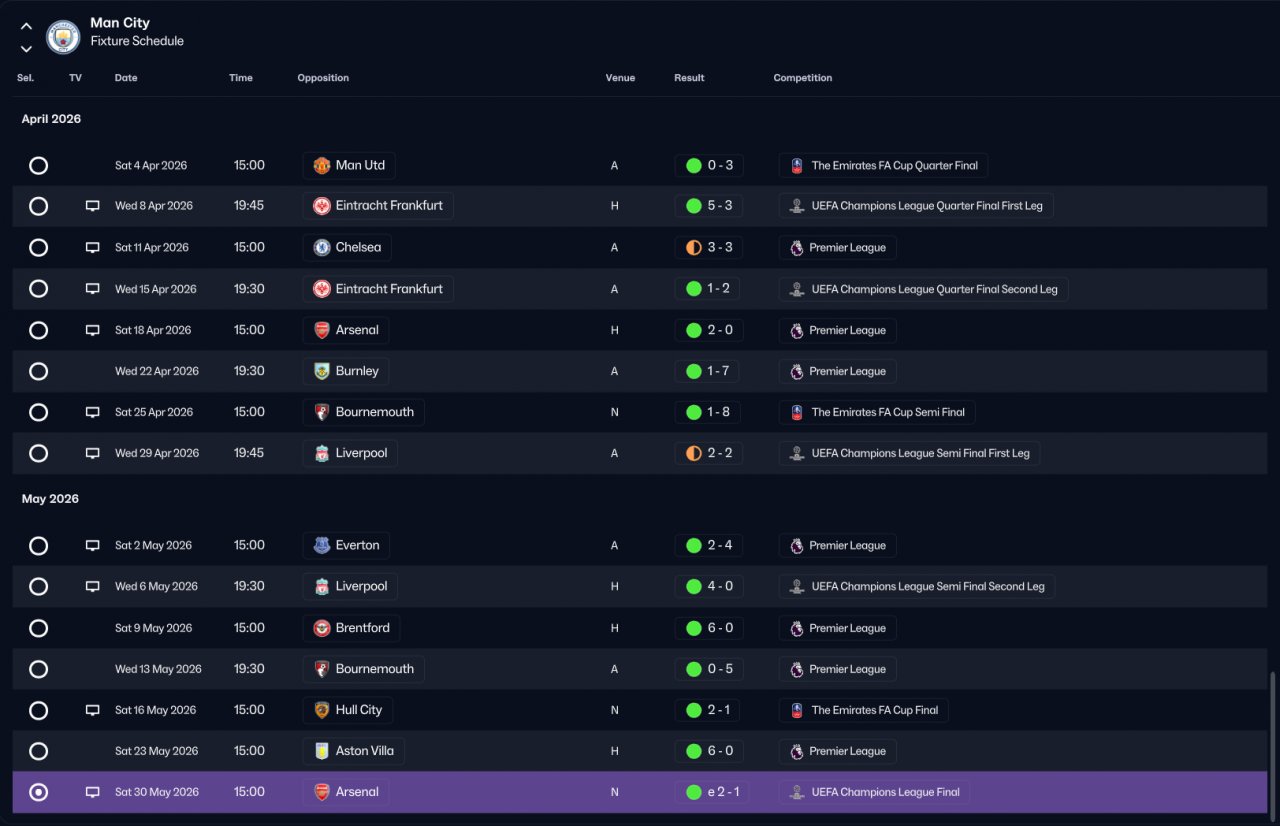View the 3 - 3 draw against Chelsea
This screenshot has width=1280, height=826.
point(708,247)
